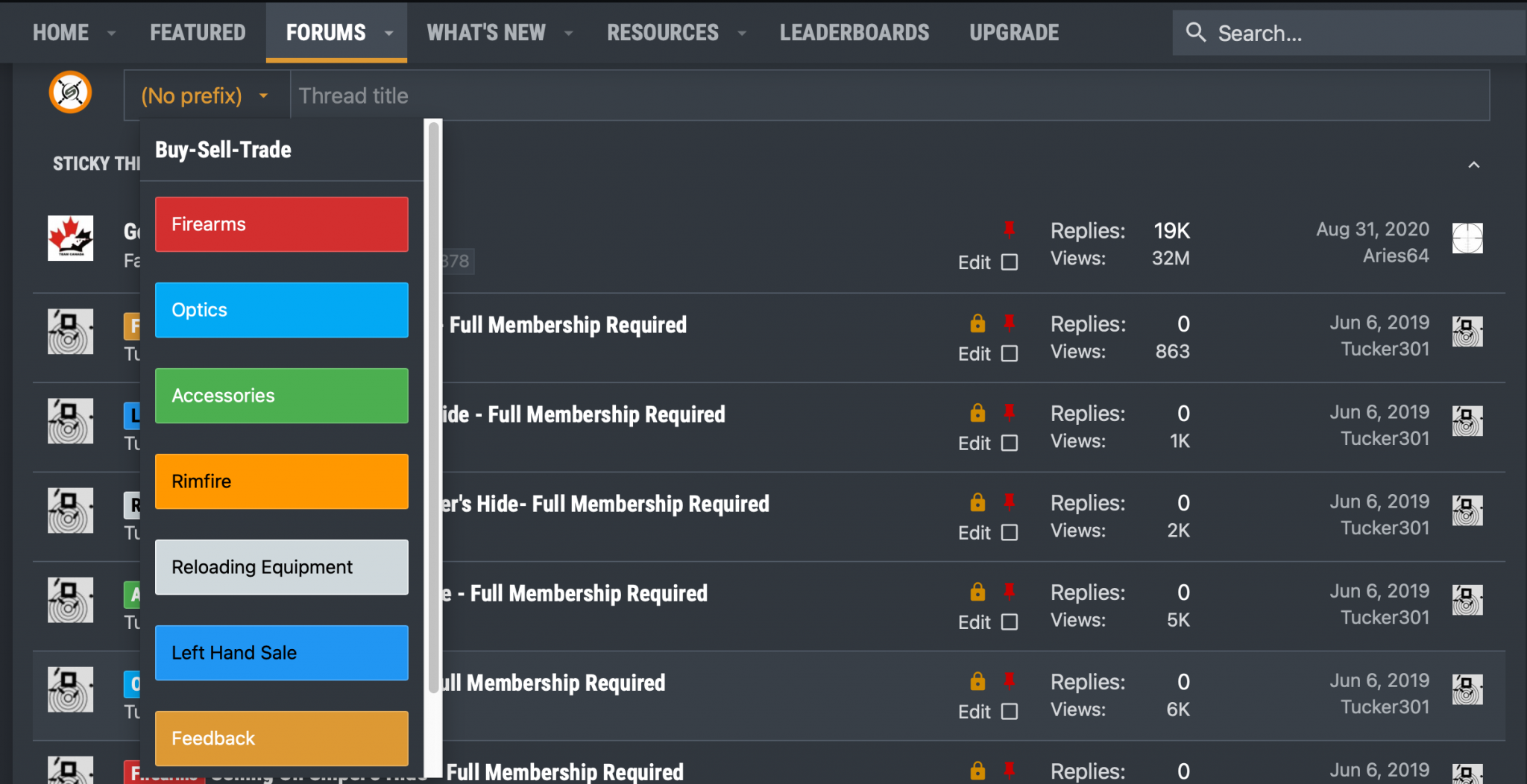Screen dimensions: 1527x784
Task: Click the red pin icon on the 19K replies thread
Action: tap(1009, 230)
